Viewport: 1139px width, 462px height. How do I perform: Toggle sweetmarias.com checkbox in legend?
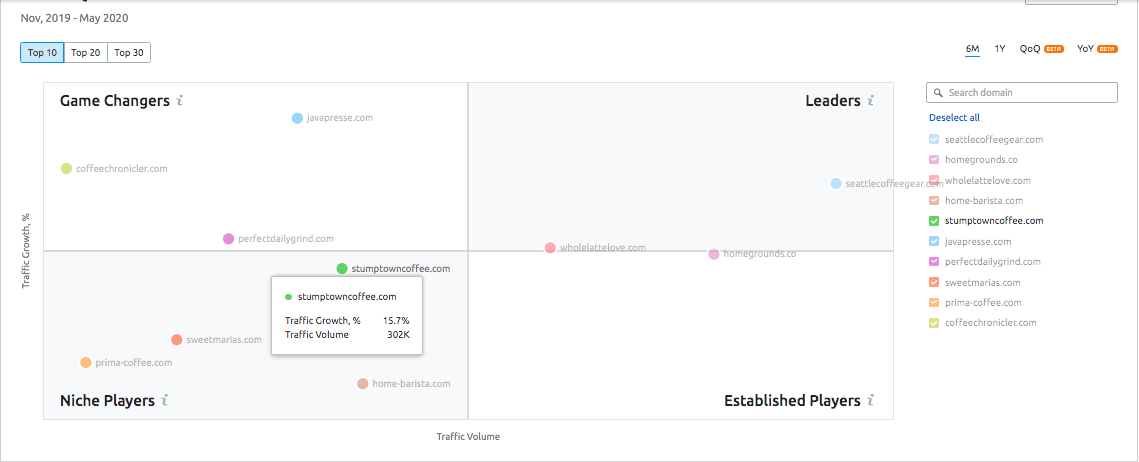pos(934,283)
